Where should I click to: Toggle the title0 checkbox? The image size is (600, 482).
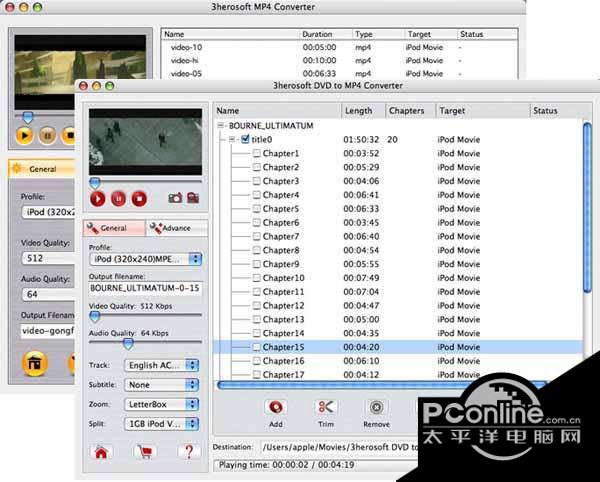245,139
